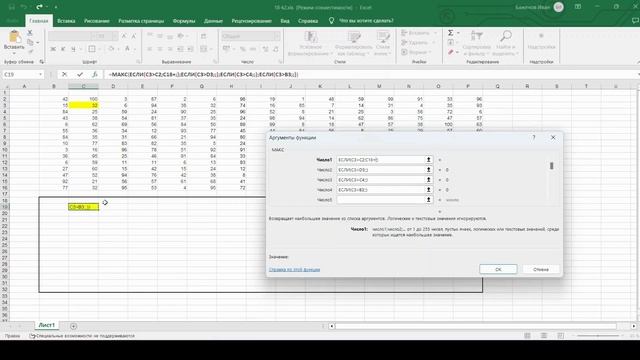Click the user account avatar
Screen dimensions: 640x360
(558, 7)
